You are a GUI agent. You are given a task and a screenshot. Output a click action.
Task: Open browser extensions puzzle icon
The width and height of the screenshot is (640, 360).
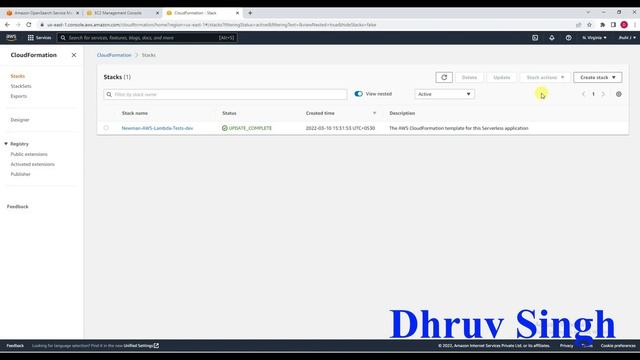(602, 24)
